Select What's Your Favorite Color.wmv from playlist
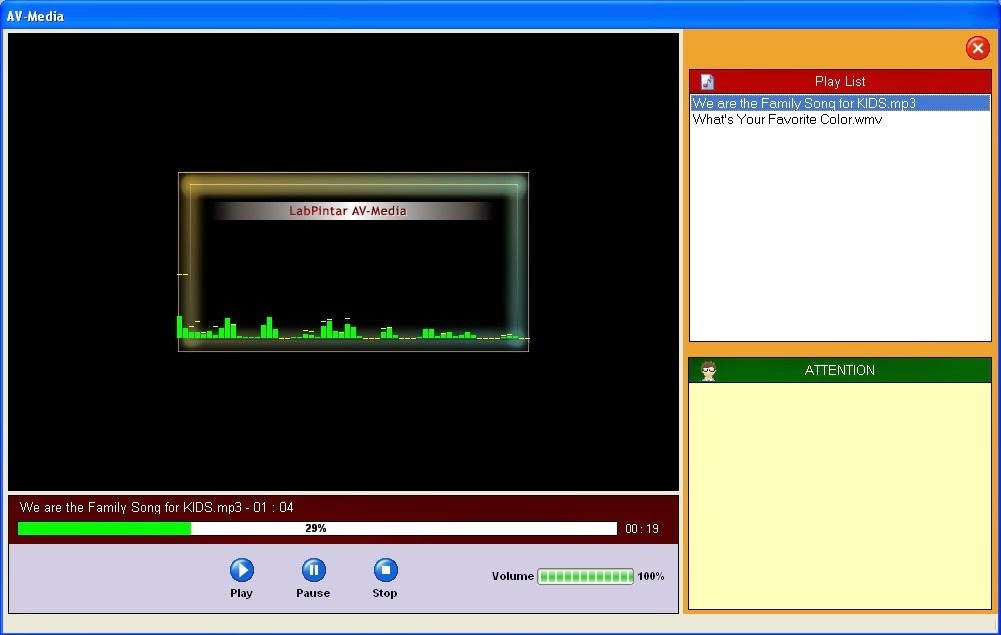This screenshot has width=1001, height=635. pos(786,119)
